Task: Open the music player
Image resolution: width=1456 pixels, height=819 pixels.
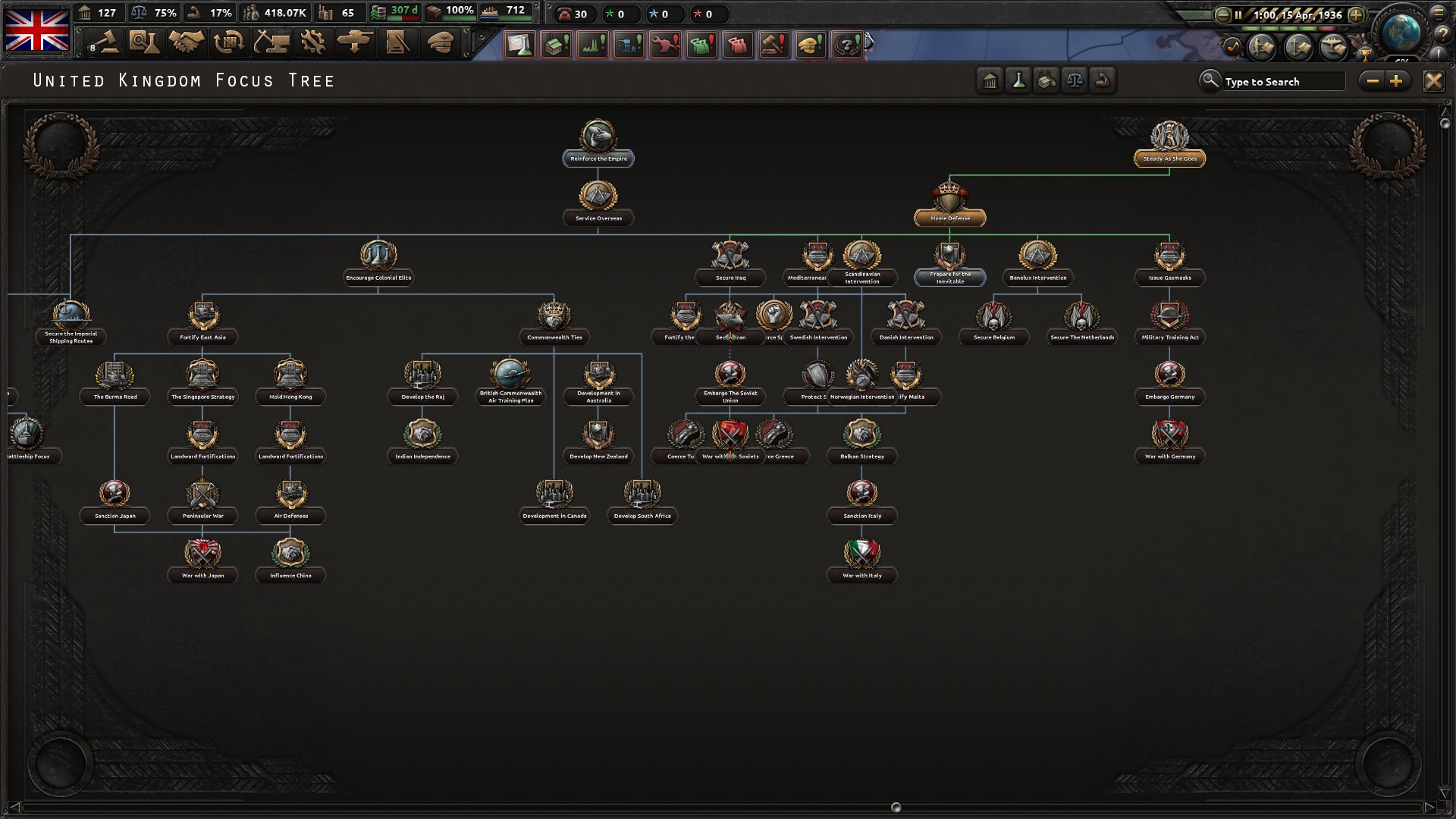Action: pos(1234,46)
